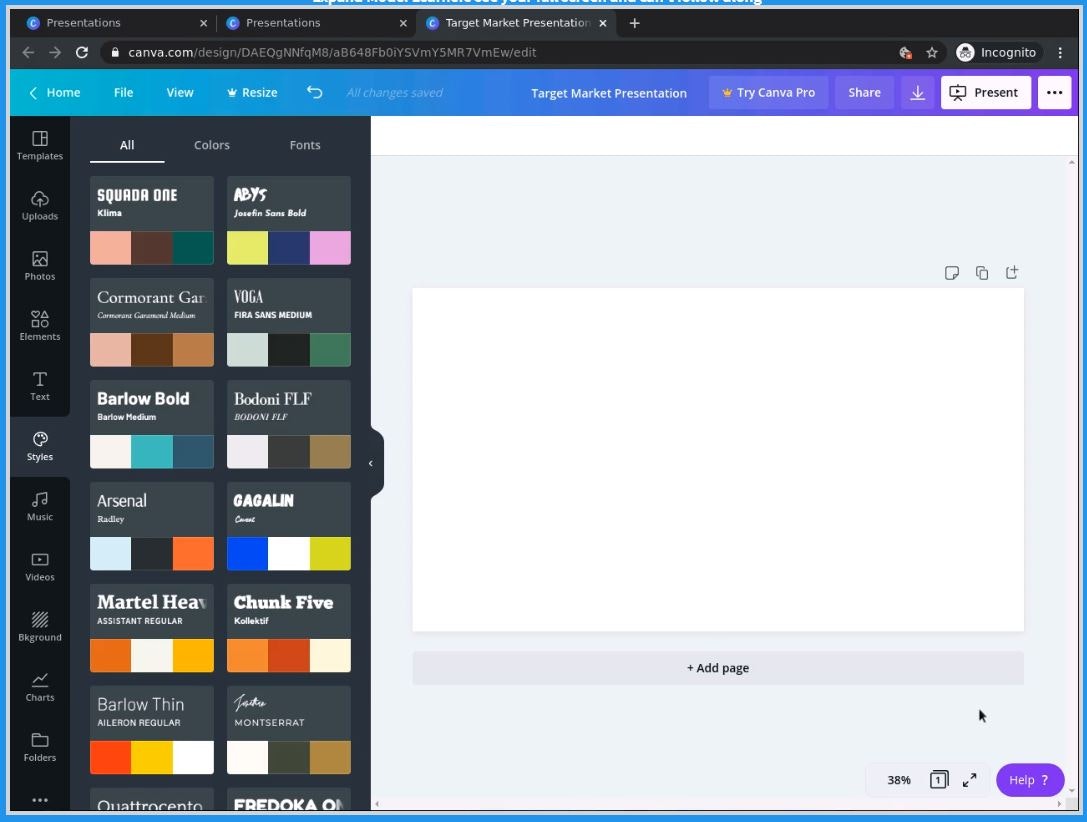Open the Templates sidebar panel
Viewport: 1087px width, 822px height.
click(40, 146)
